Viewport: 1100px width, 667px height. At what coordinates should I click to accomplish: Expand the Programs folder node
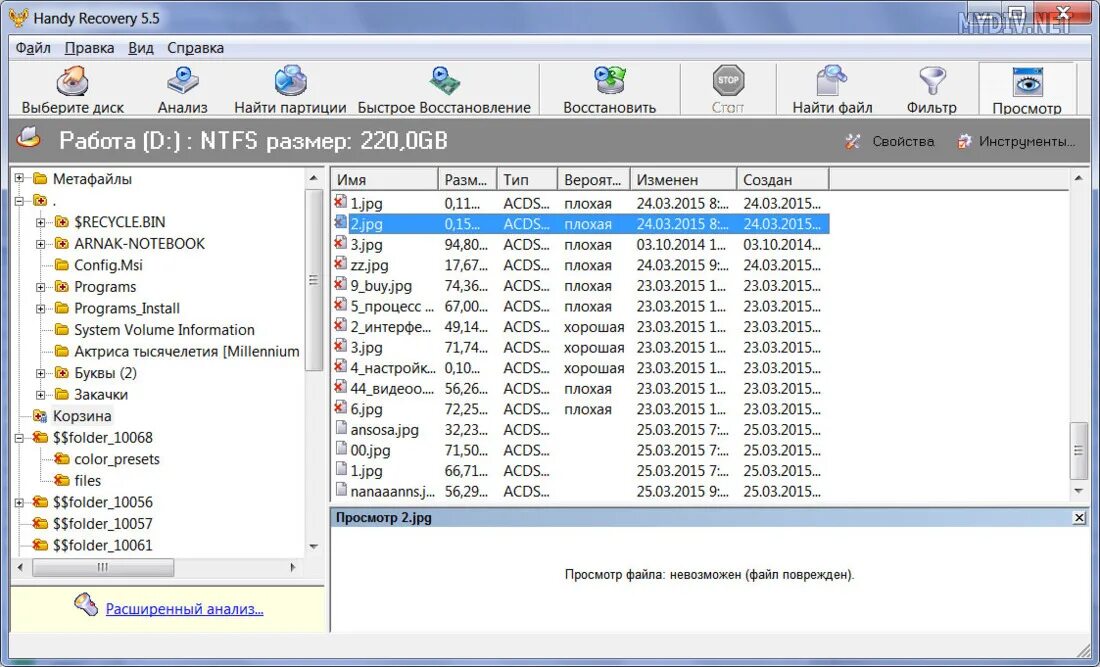(x=41, y=288)
